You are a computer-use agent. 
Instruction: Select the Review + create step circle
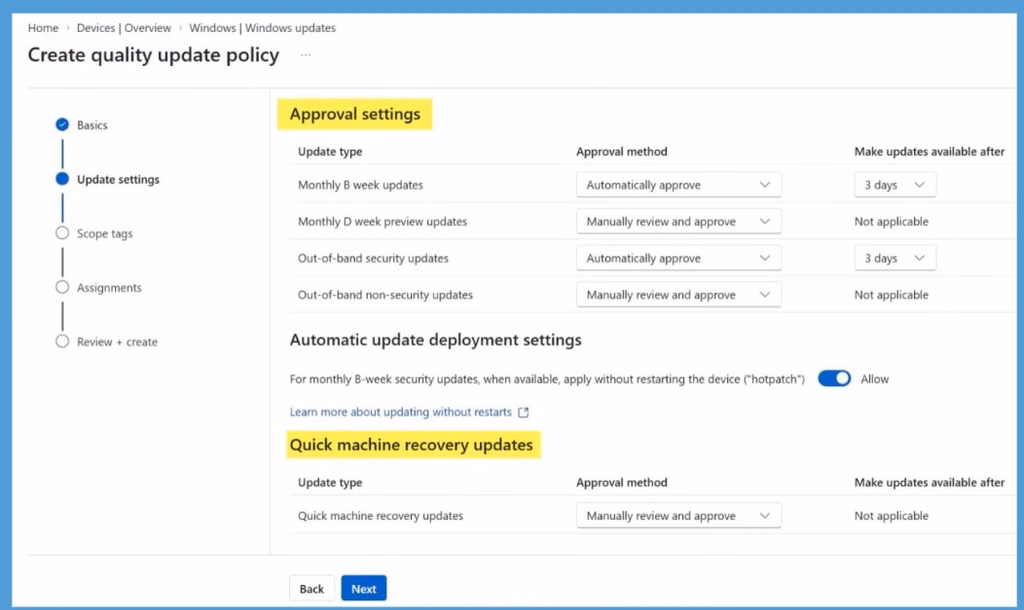pos(62,342)
